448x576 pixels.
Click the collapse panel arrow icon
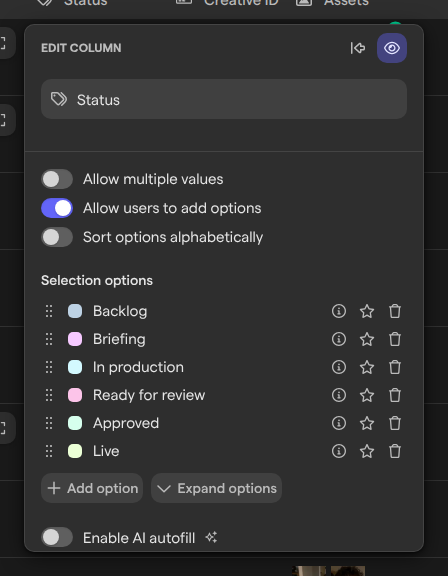click(358, 48)
